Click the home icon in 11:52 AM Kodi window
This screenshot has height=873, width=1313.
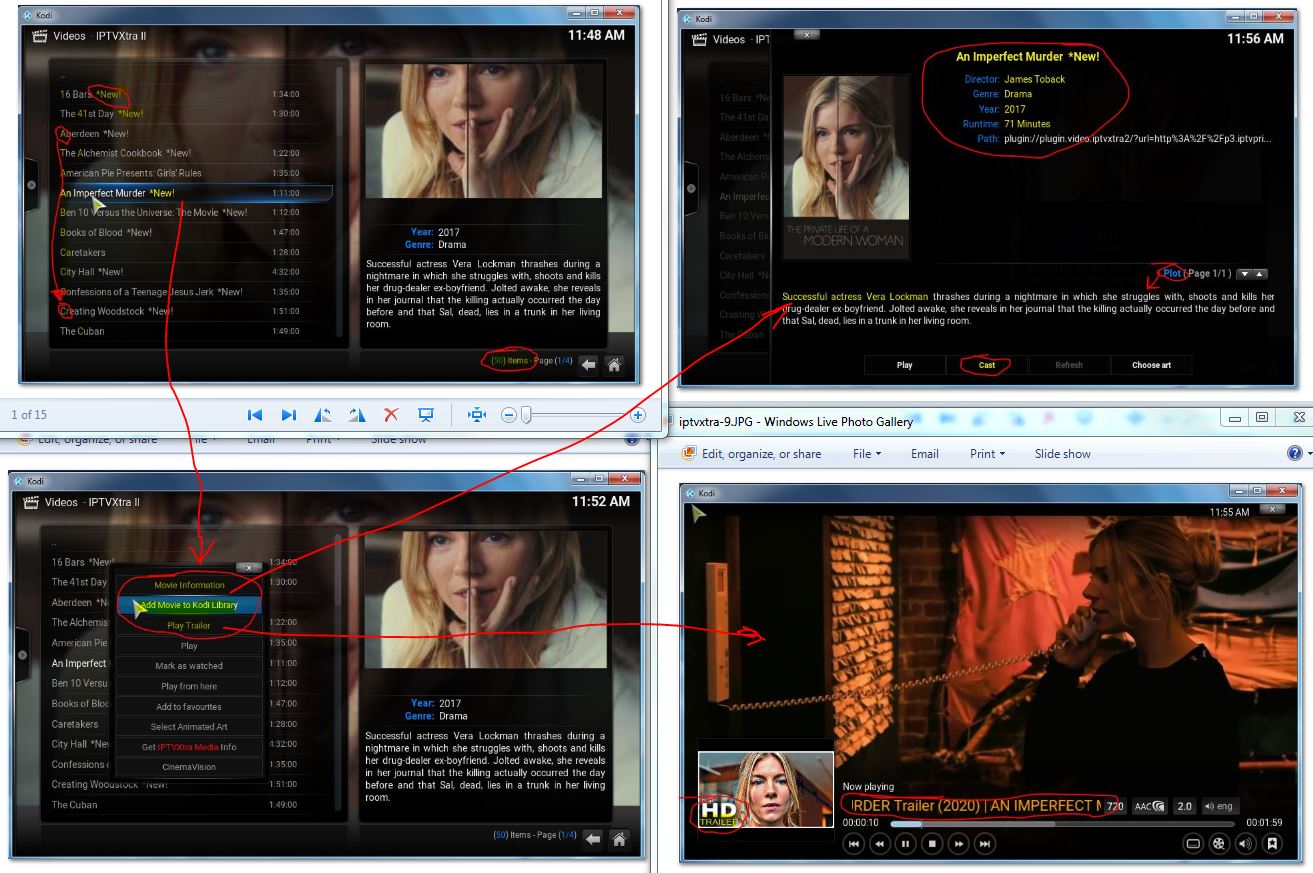tap(619, 838)
